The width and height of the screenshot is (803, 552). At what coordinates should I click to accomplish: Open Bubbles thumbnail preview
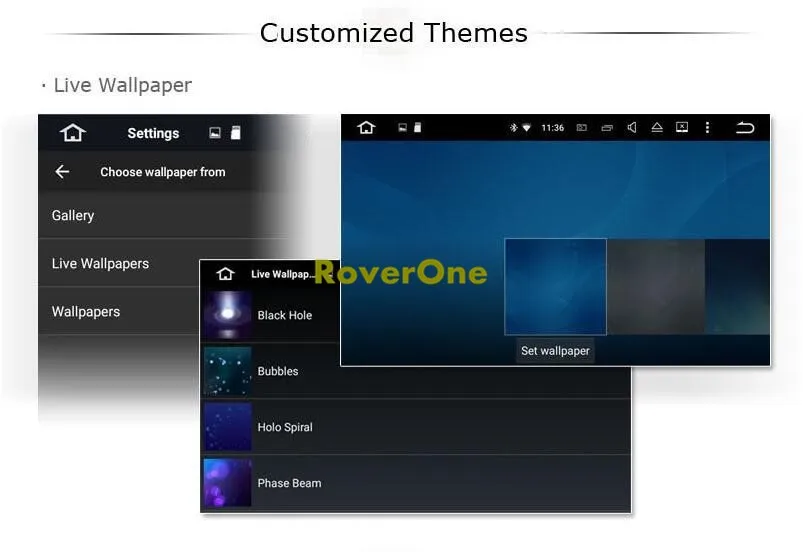tap(228, 371)
